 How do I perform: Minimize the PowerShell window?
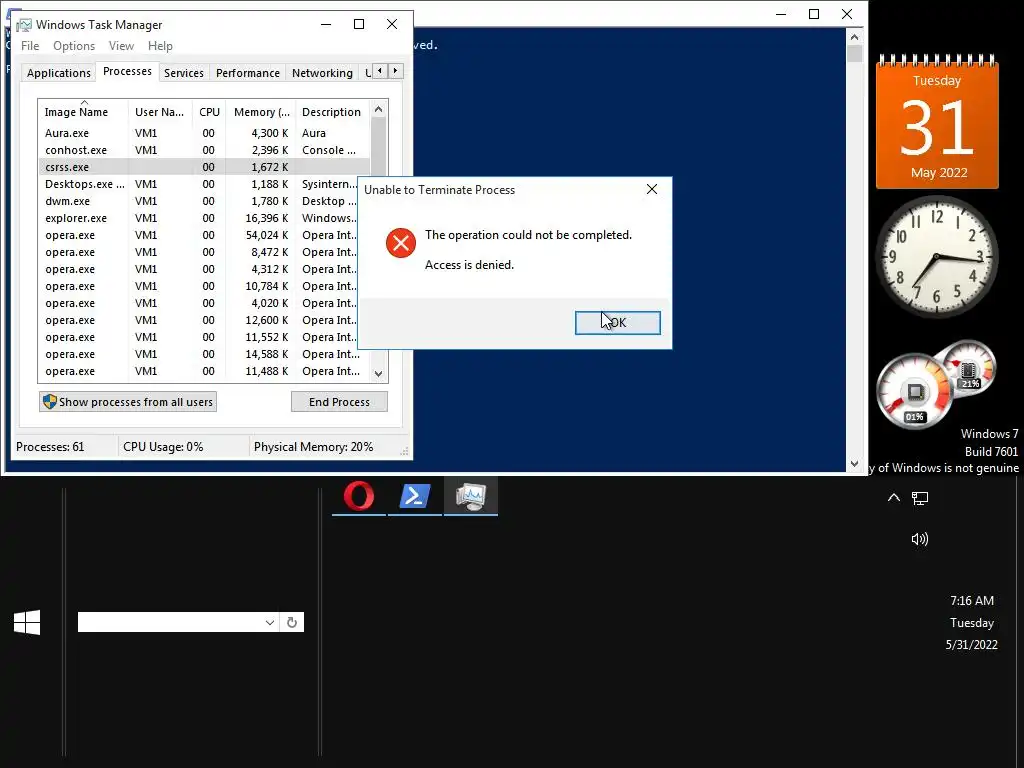click(781, 14)
